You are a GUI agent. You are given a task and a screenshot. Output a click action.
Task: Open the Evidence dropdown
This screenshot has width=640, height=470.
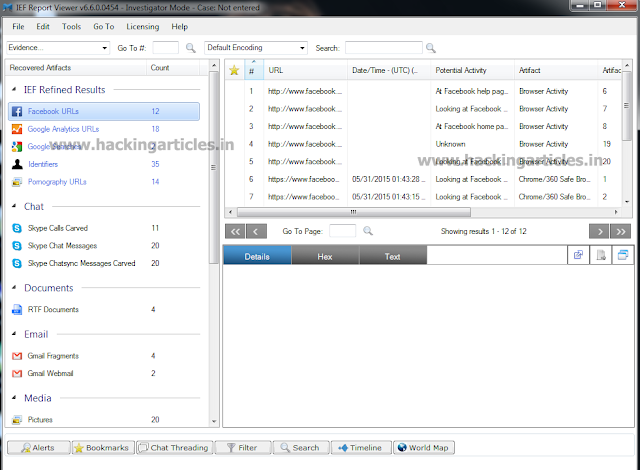[58, 48]
